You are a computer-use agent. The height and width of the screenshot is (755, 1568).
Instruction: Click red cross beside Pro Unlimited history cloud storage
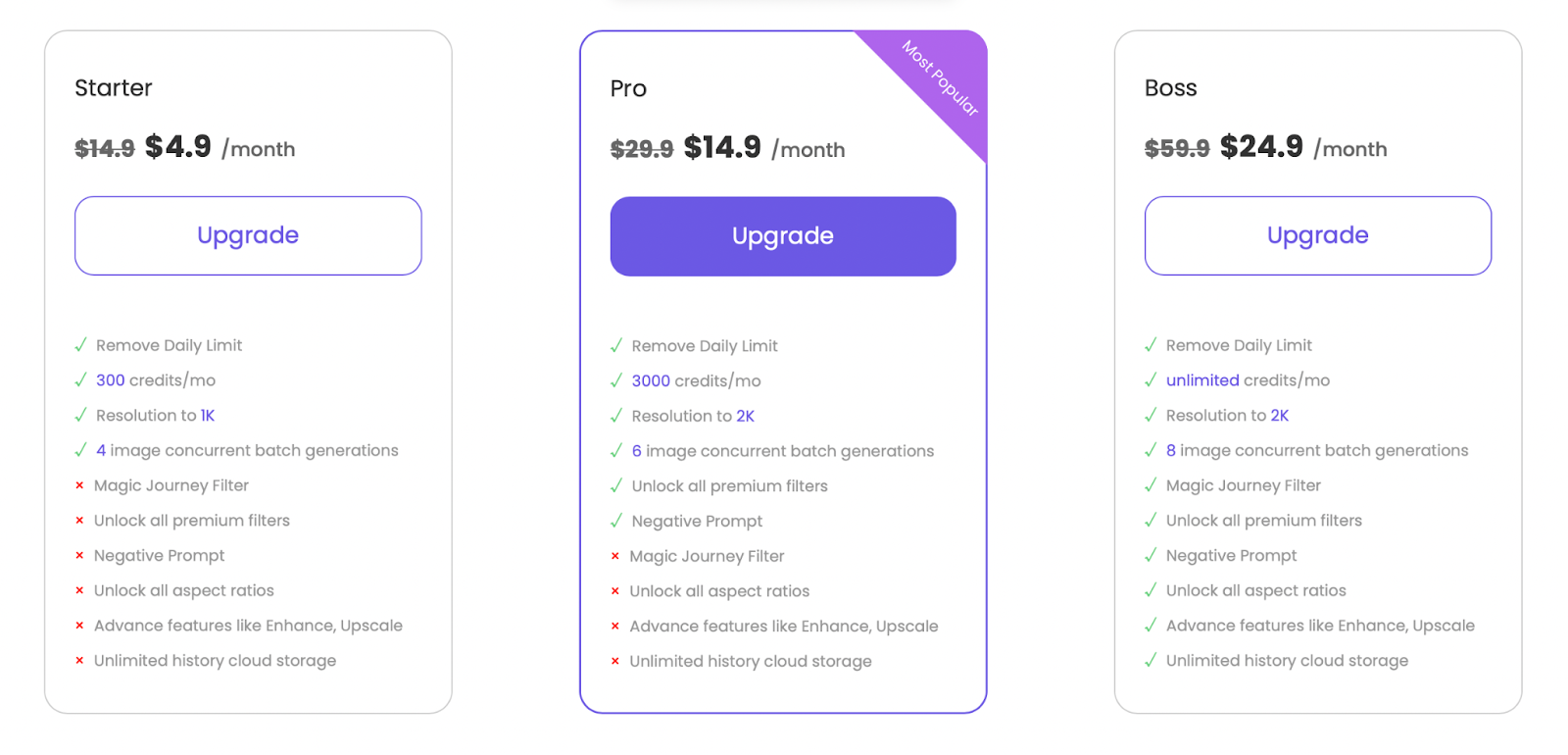[x=615, y=661]
